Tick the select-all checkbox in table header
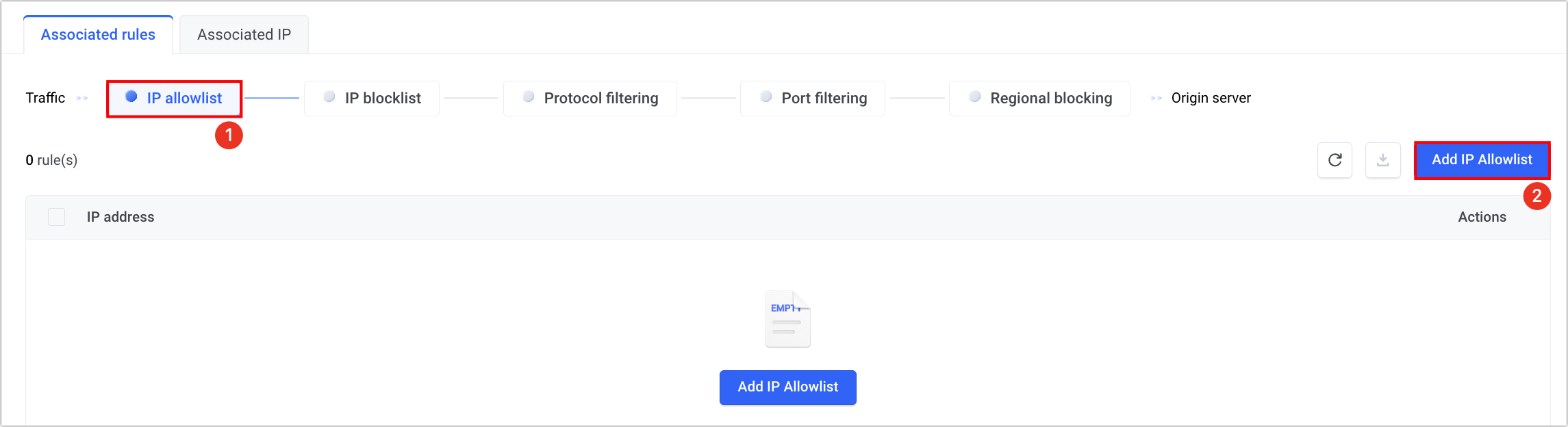 [x=57, y=217]
